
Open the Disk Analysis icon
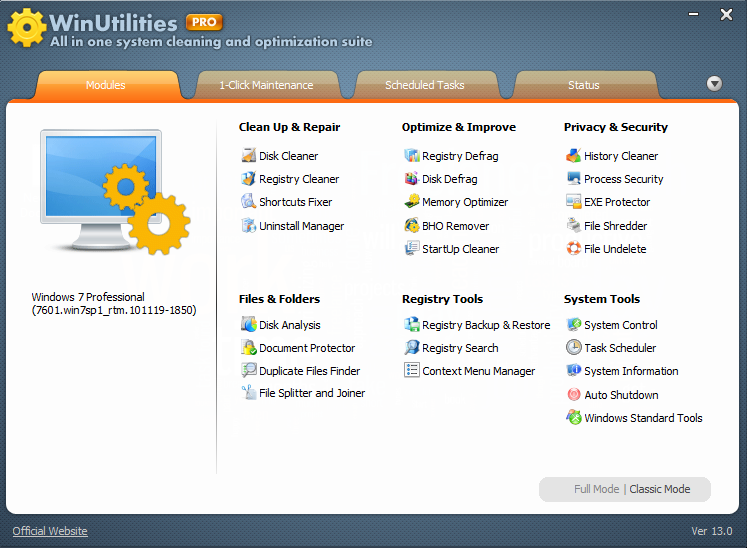(x=249, y=325)
